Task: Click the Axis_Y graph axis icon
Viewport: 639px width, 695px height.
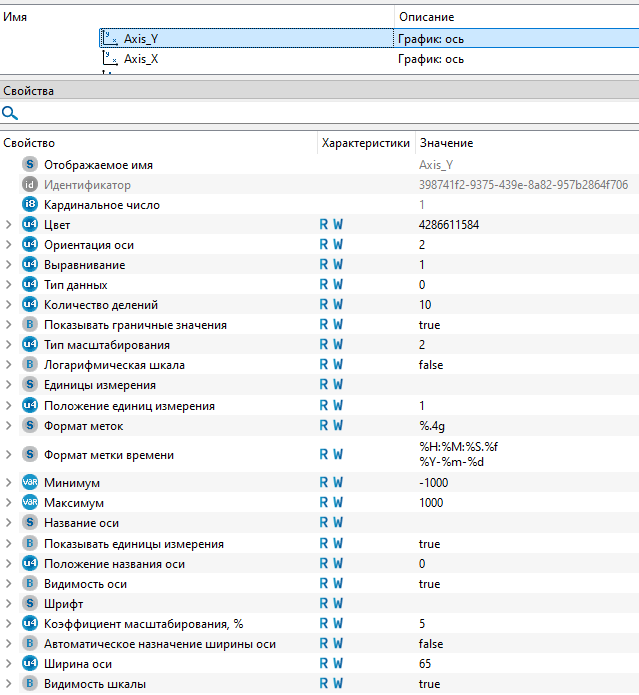Action: point(110,38)
